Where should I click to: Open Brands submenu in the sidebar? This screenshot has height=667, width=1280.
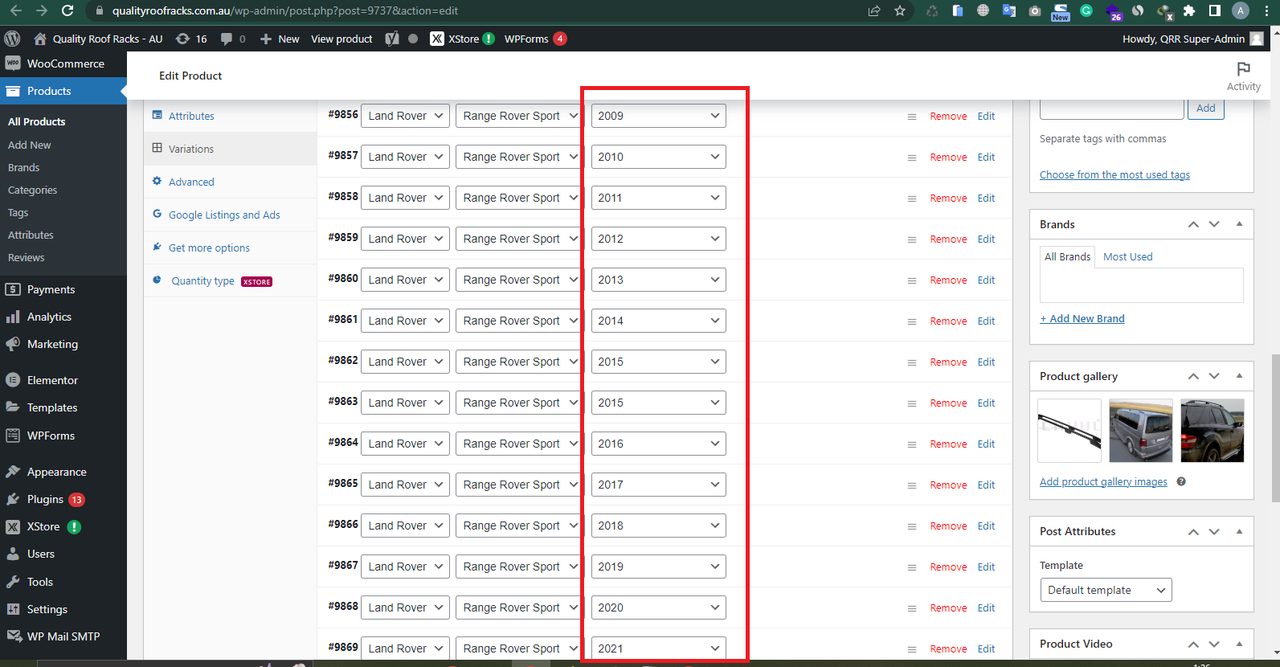pyautogui.click(x=24, y=168)
